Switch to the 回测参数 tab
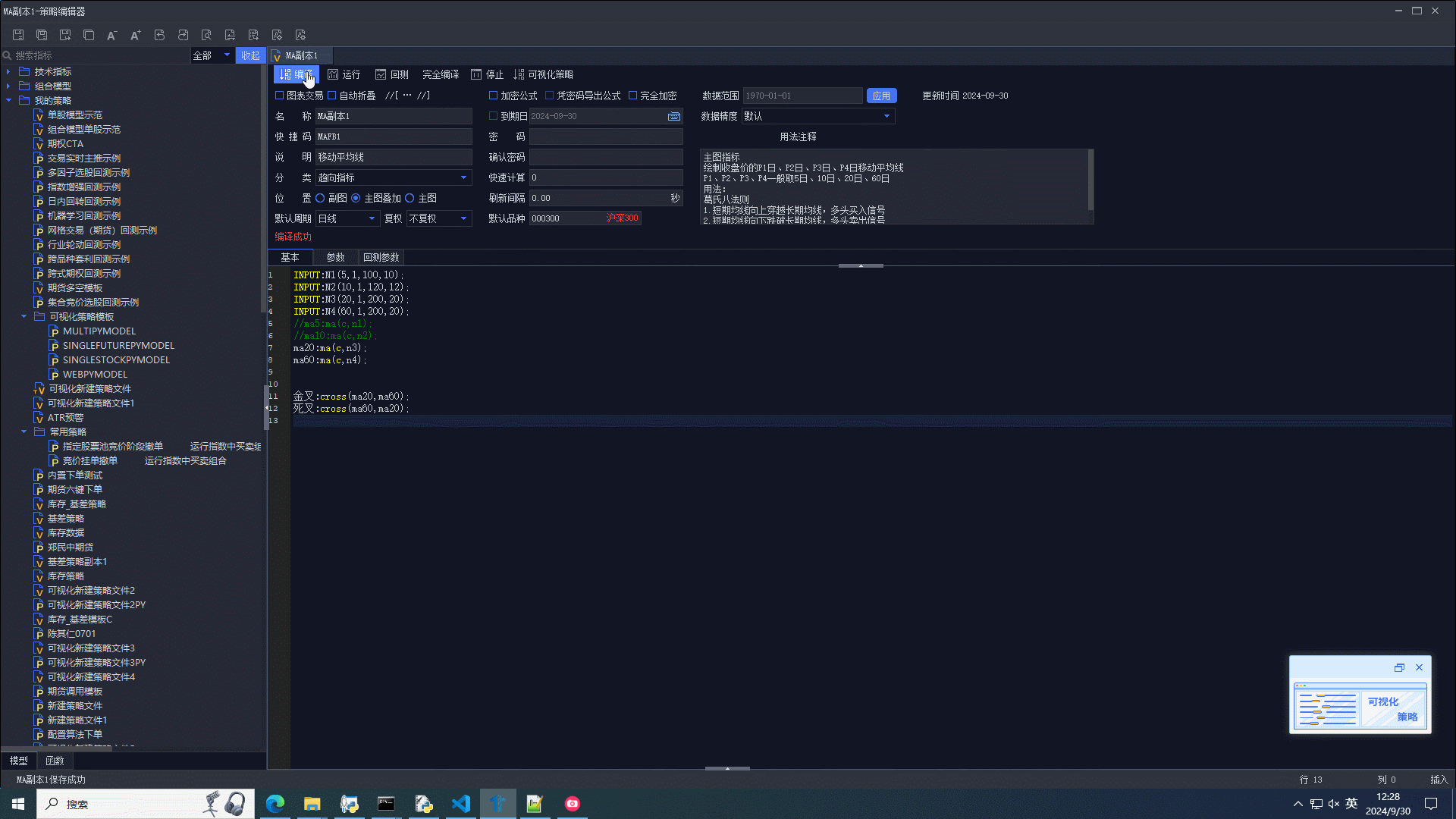This screenshot has height=819, width=1456. (381, 257)
